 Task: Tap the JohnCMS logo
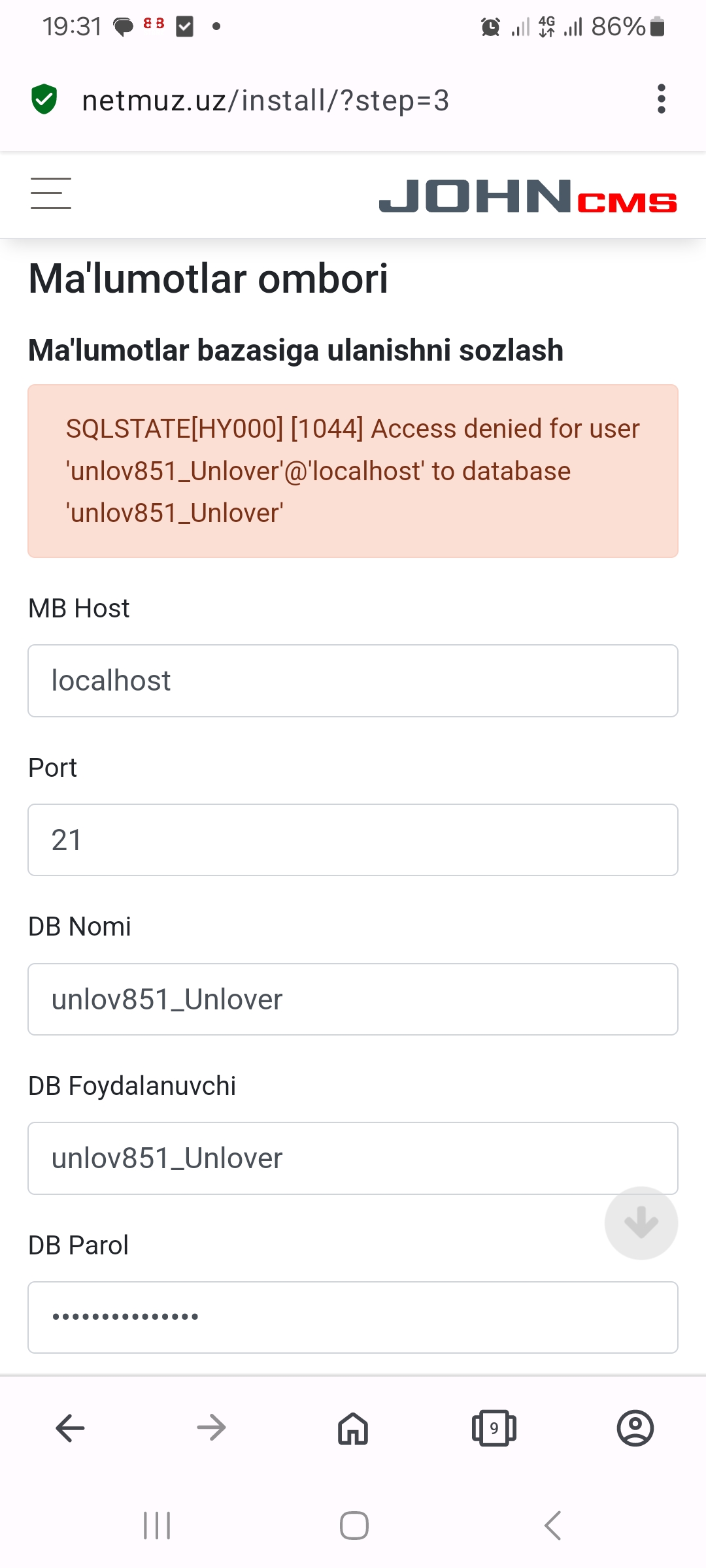(528, 196)
